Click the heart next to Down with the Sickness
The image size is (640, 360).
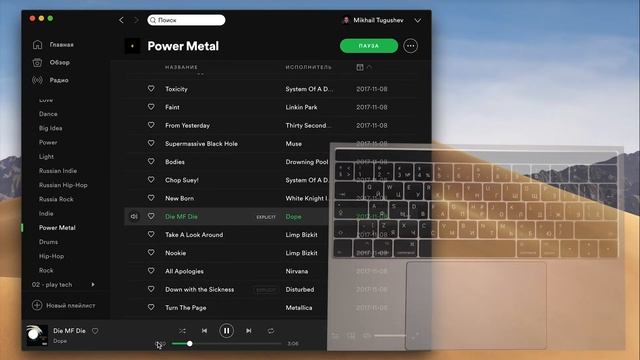pos(151,289)
